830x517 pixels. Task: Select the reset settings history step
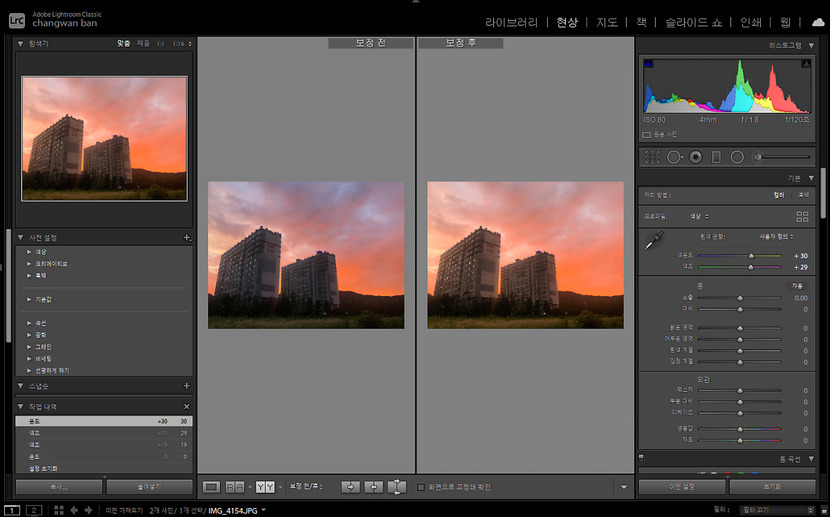point(104,468)
